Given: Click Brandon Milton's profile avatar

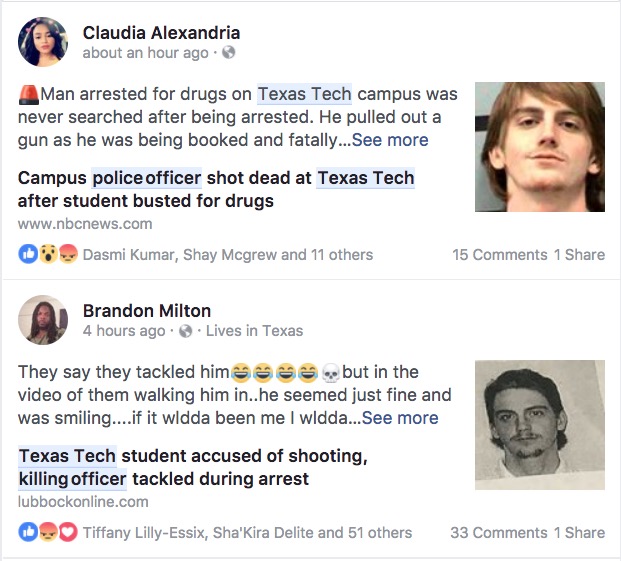Looking at the screenshot, I should coord(43,320).
